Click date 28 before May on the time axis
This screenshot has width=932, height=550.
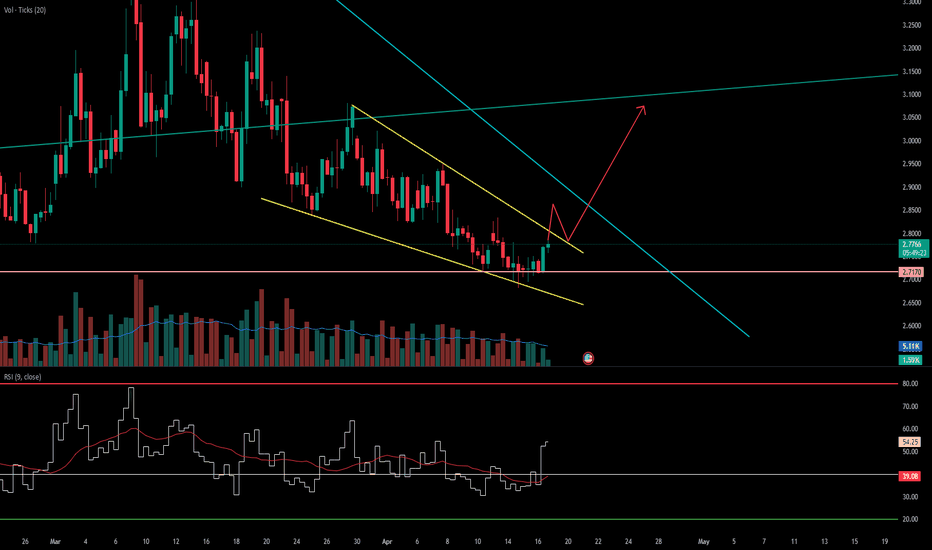coord(659,542)
